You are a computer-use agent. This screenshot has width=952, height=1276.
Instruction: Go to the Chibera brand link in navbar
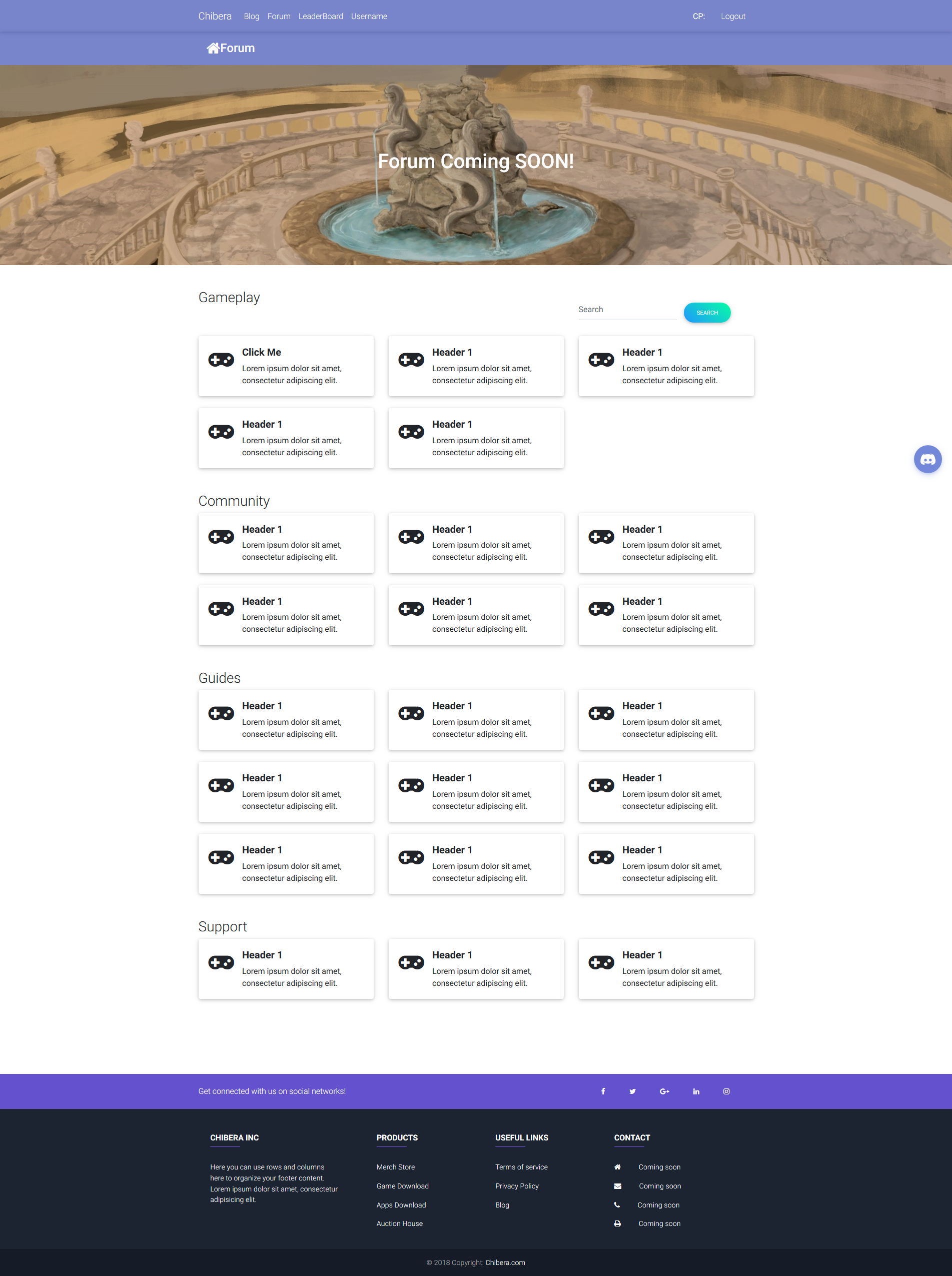tap(215, 16)
